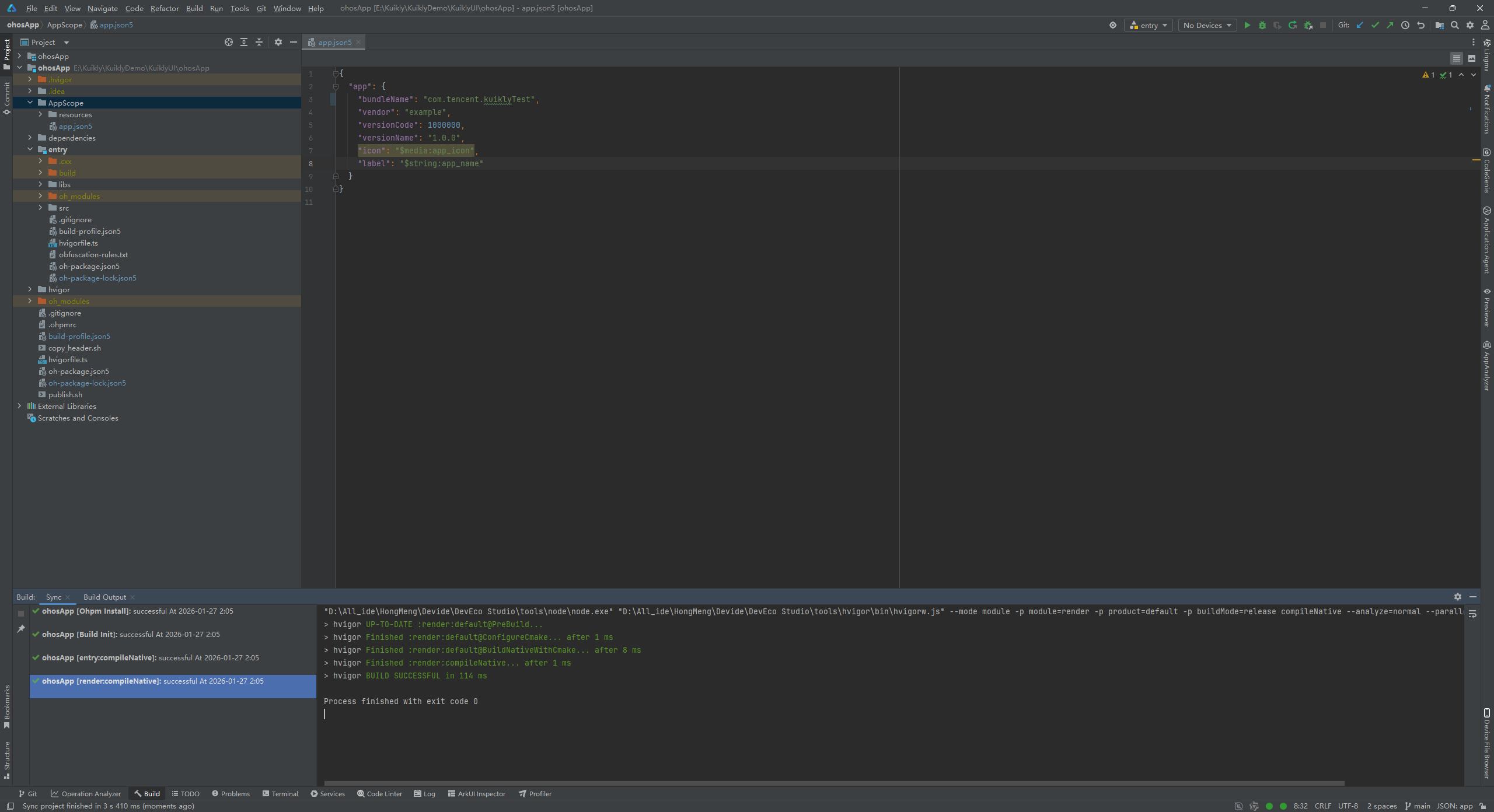Open the Terminal tool window button

280,793
